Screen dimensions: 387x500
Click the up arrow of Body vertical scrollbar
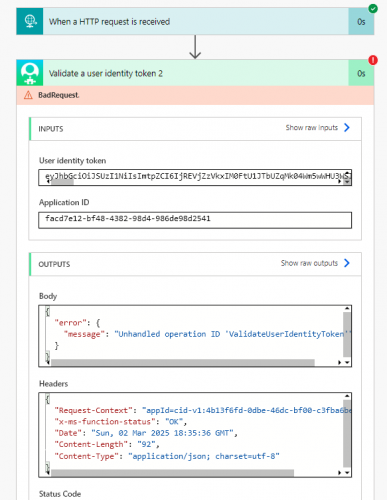[x=347, y=309]
